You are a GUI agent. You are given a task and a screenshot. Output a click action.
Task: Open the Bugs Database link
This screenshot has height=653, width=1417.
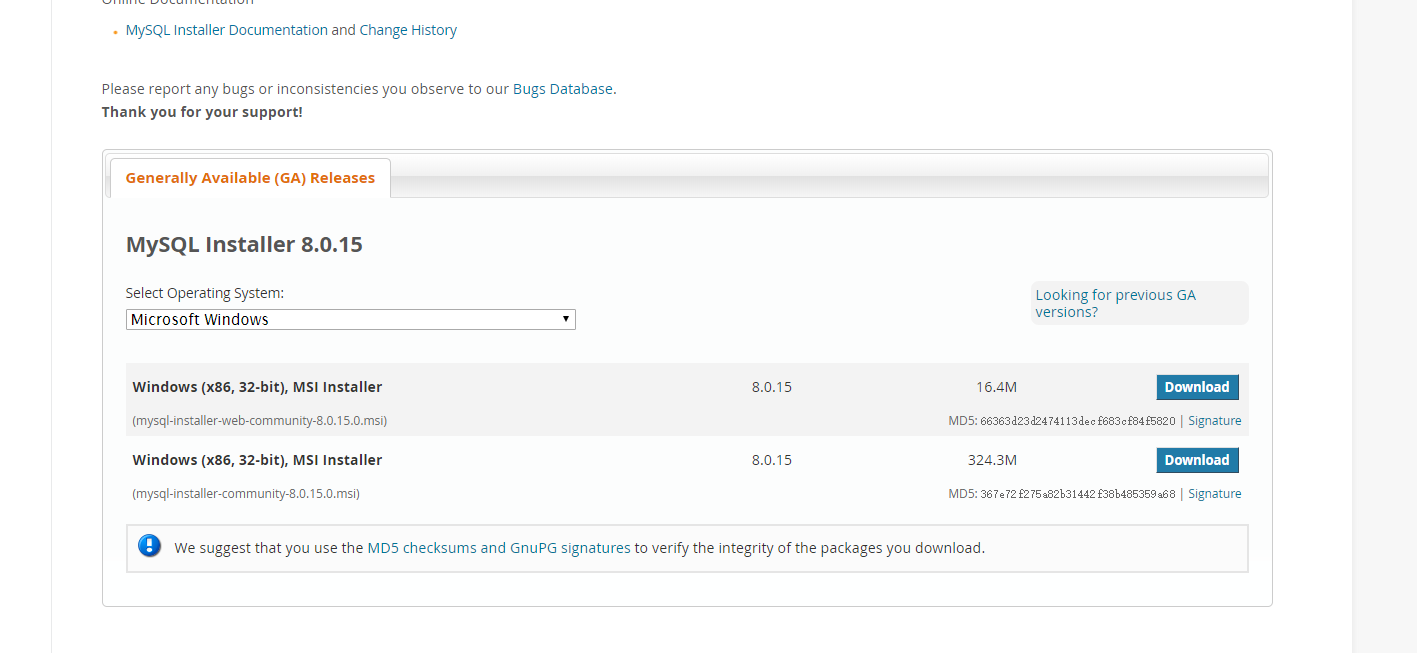(x=562, y=89)
